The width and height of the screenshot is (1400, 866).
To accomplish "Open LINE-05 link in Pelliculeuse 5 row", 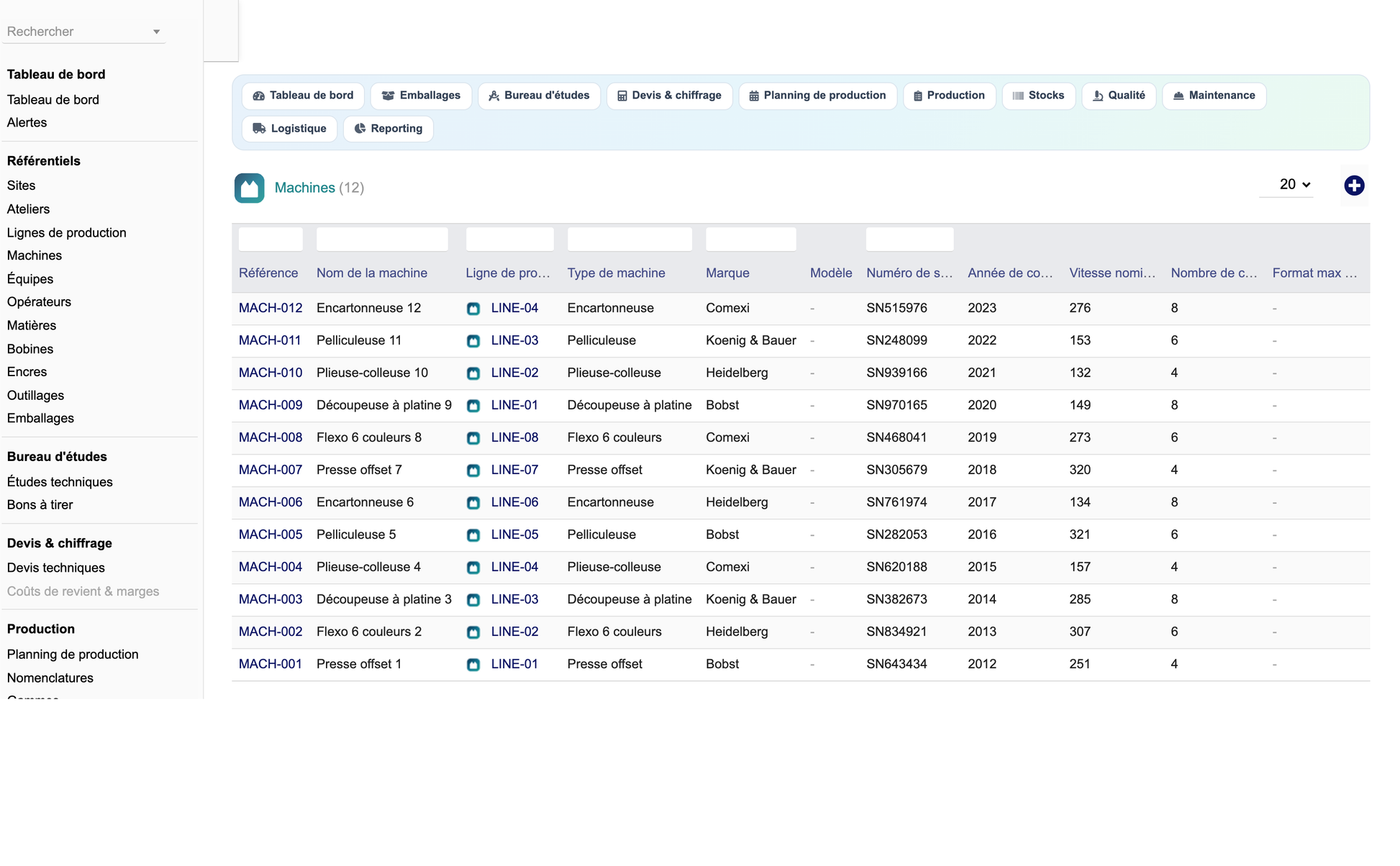I will pos(514,534).
